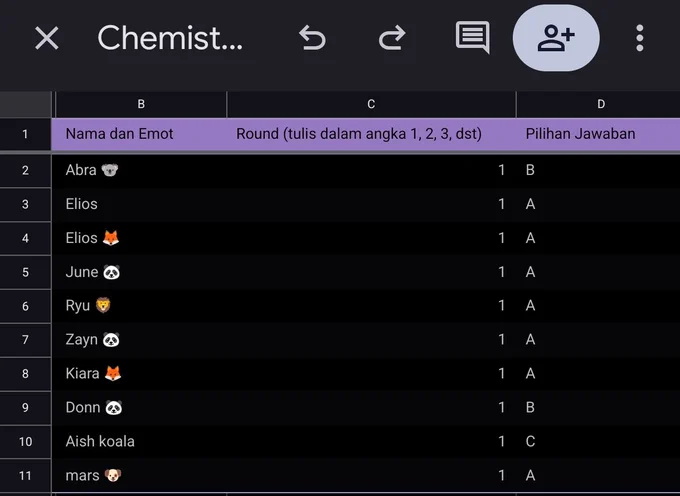Select the answer cell C in row 10
Image resolution: width=680 pixels, height=496 pixels.
tap(598, 441)
